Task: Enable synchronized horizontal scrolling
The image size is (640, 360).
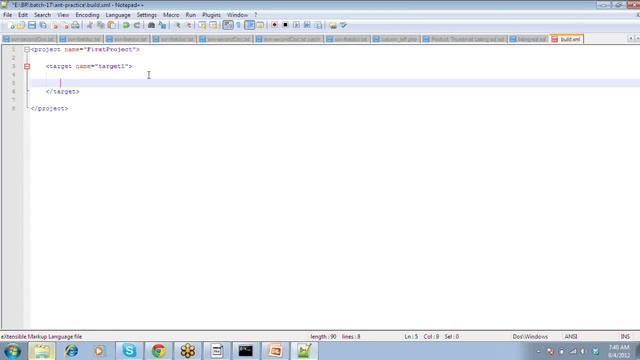Action: [x=213, y=25]
